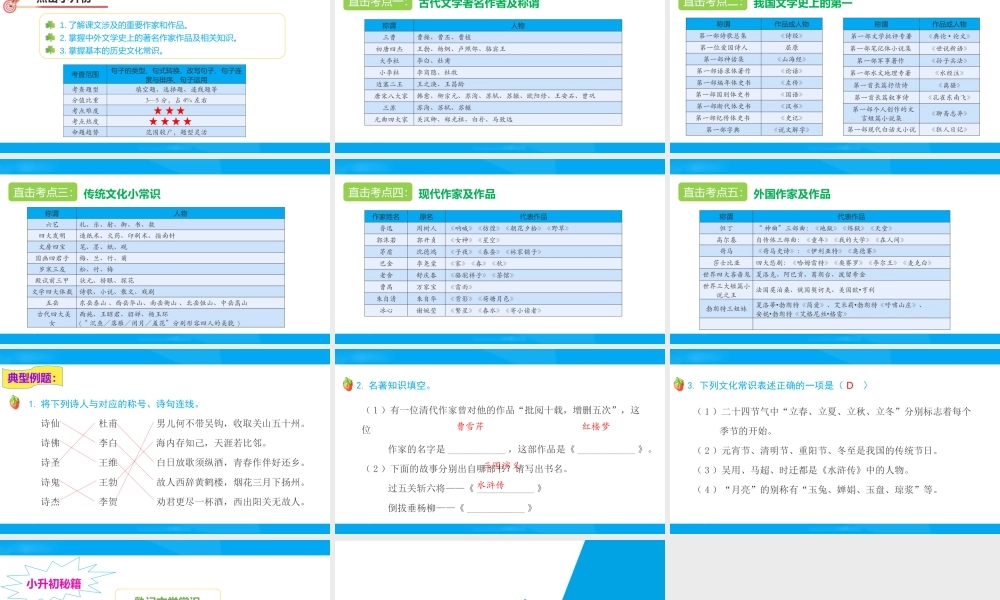Click the 第一部字典 table cell

point(723,129)
